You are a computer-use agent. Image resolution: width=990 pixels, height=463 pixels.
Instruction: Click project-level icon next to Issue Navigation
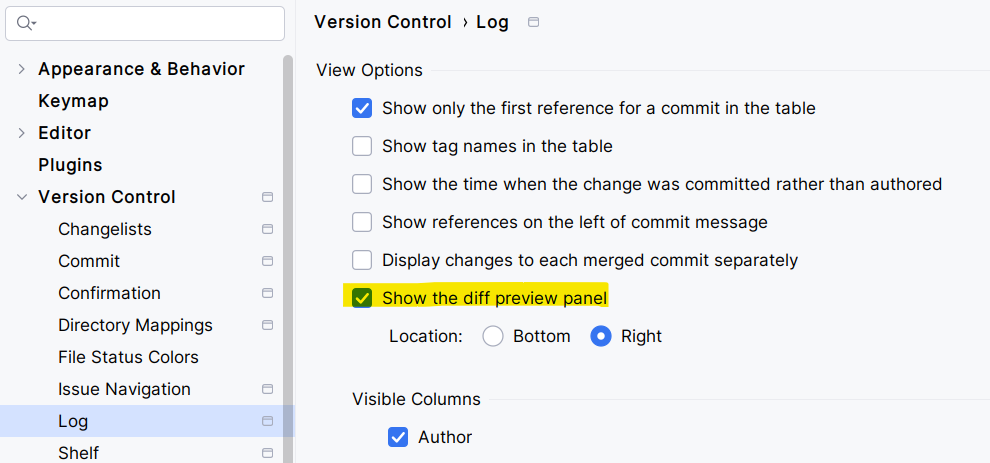click(x=267, y=389)
